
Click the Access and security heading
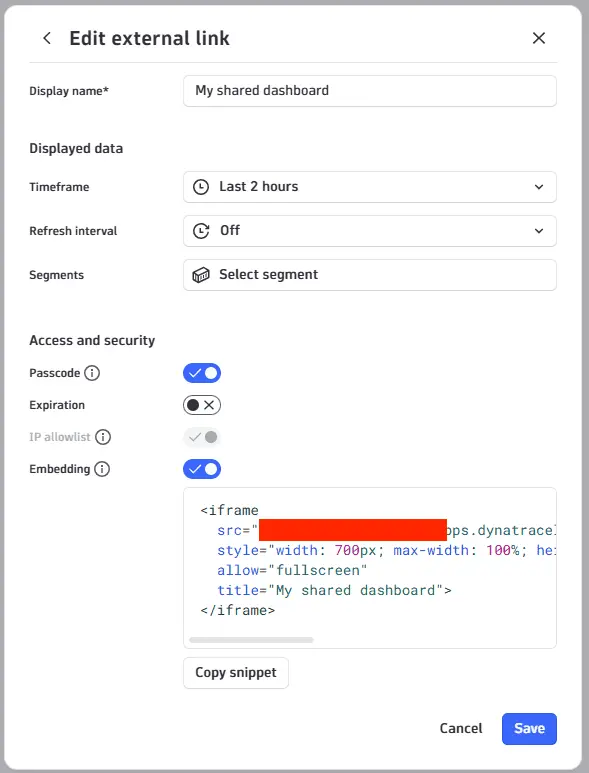click(92, 341)
